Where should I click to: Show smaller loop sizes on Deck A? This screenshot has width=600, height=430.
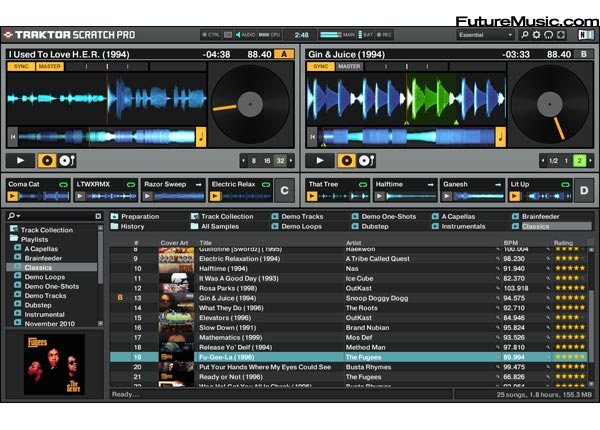(x=244, y=161)
